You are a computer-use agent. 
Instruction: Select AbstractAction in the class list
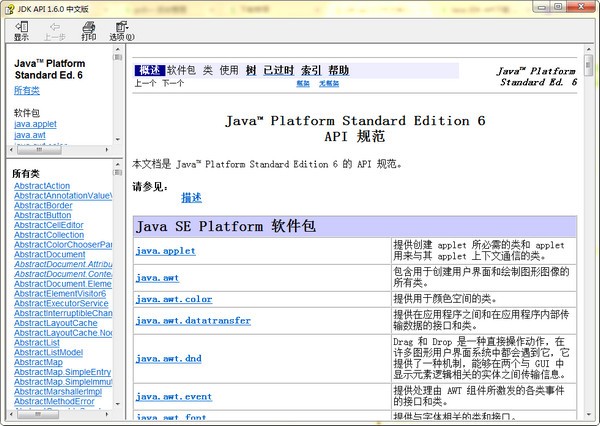point(42,186)
